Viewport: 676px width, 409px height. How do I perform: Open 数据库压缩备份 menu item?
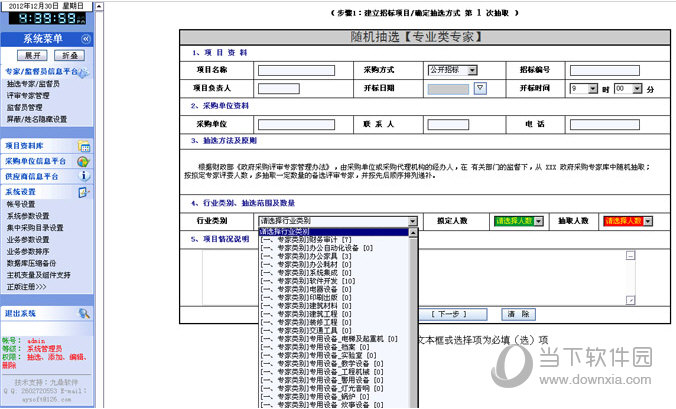(x=31, y=263)
